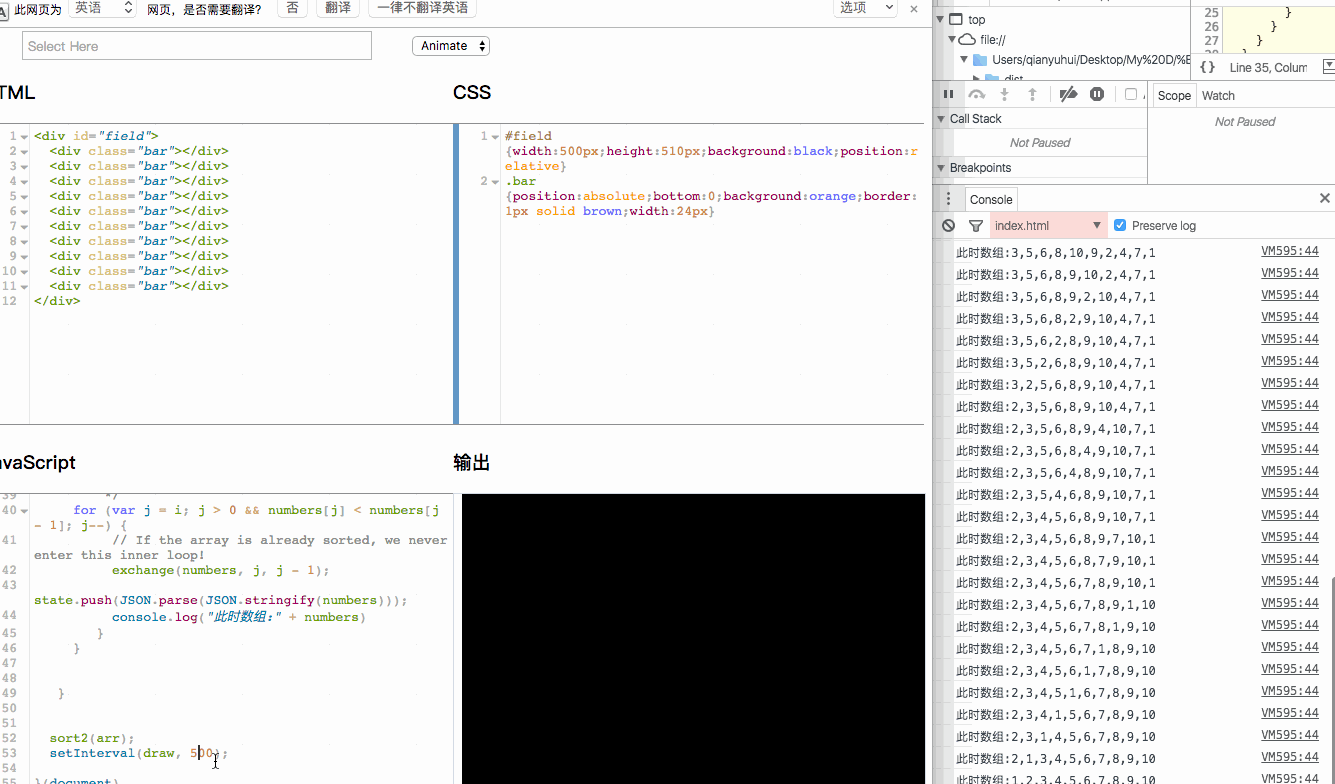Click the 一律不翻译英语 button
The height and width of the screenshot is (784, 1335).
422,8
